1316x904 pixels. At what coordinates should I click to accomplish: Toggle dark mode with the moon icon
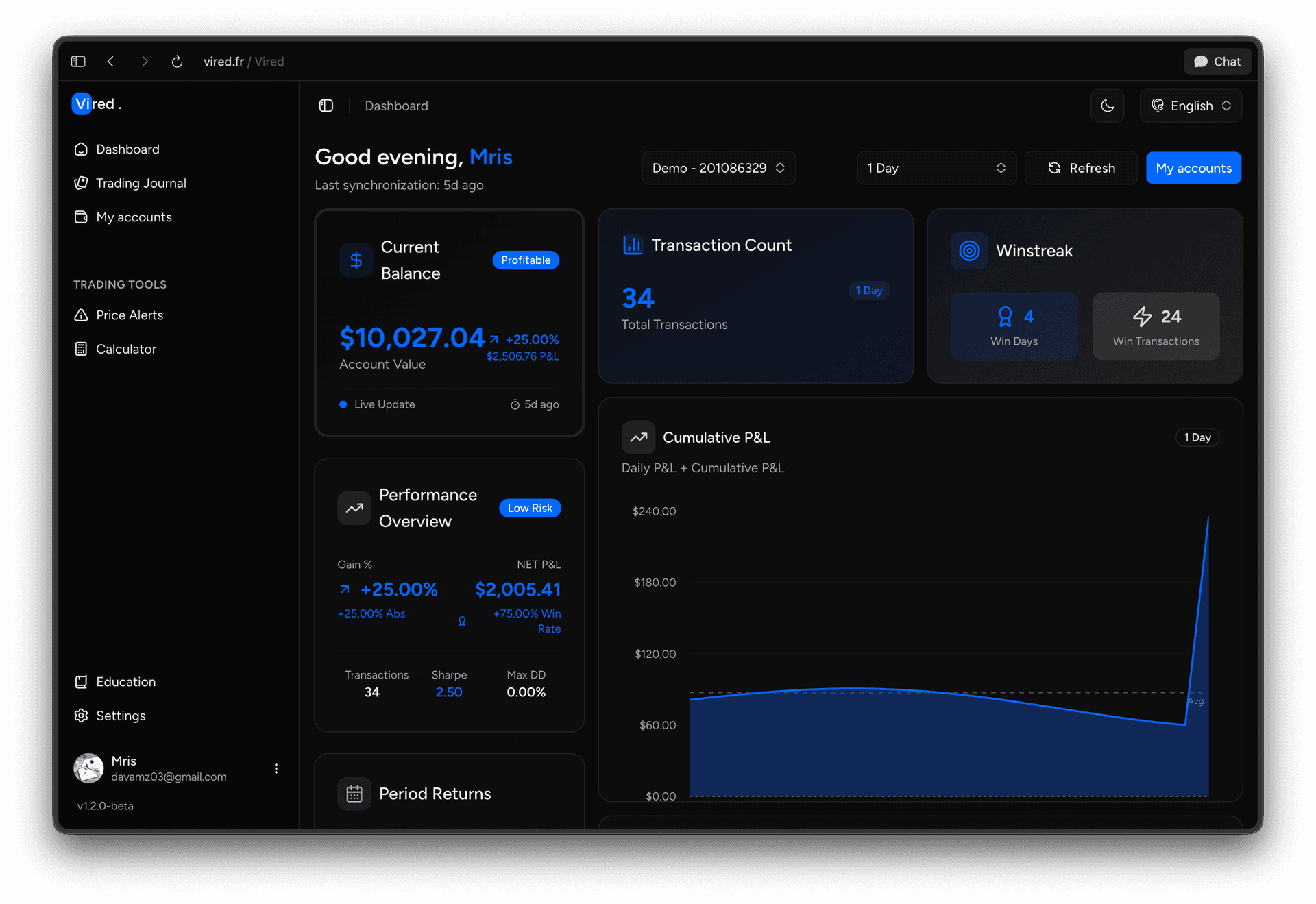[1107, 106]
